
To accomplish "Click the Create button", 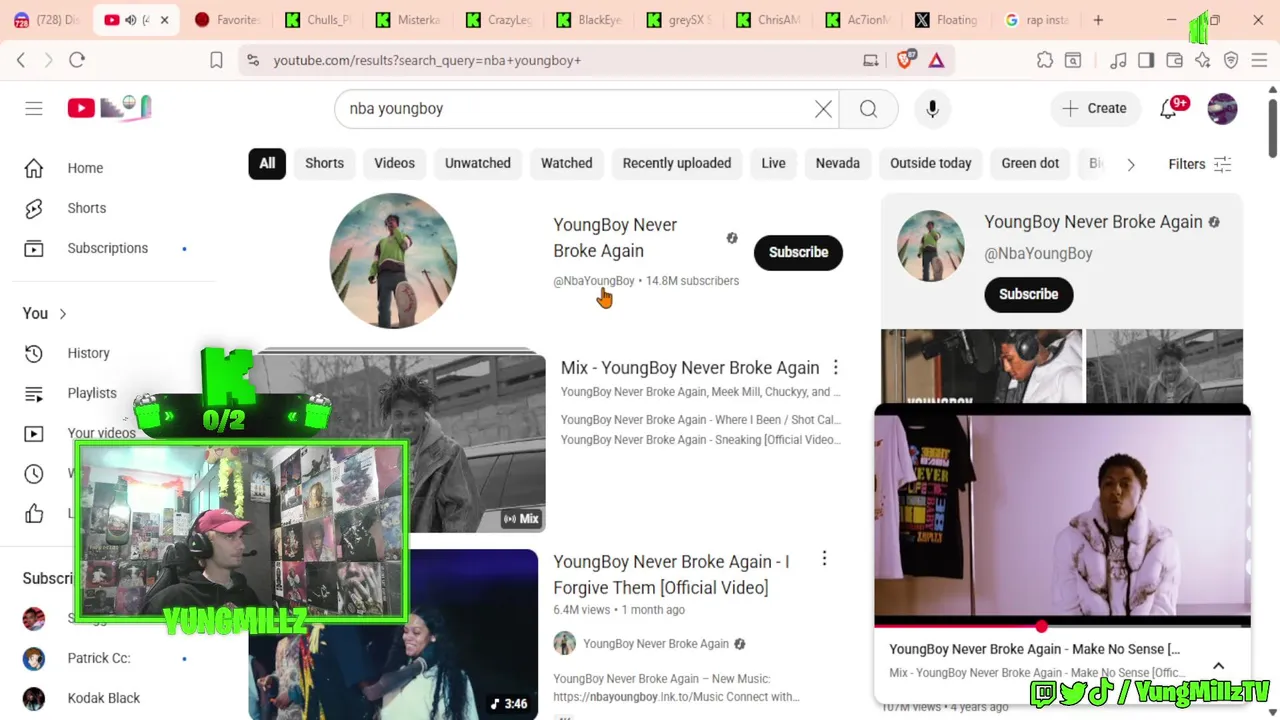I will tap(1094, 108).
